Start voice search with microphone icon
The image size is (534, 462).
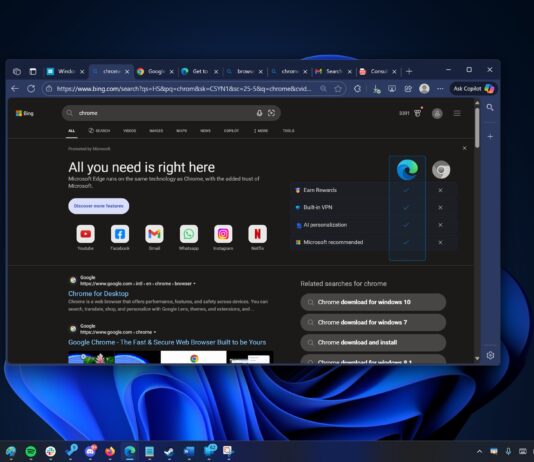(x=259, y=113)
